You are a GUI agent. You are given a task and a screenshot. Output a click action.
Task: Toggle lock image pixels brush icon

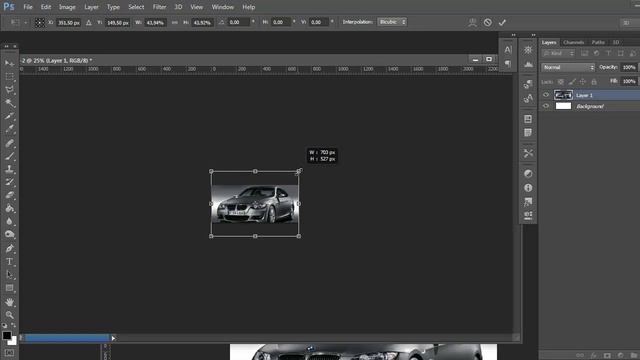[572, 82]
